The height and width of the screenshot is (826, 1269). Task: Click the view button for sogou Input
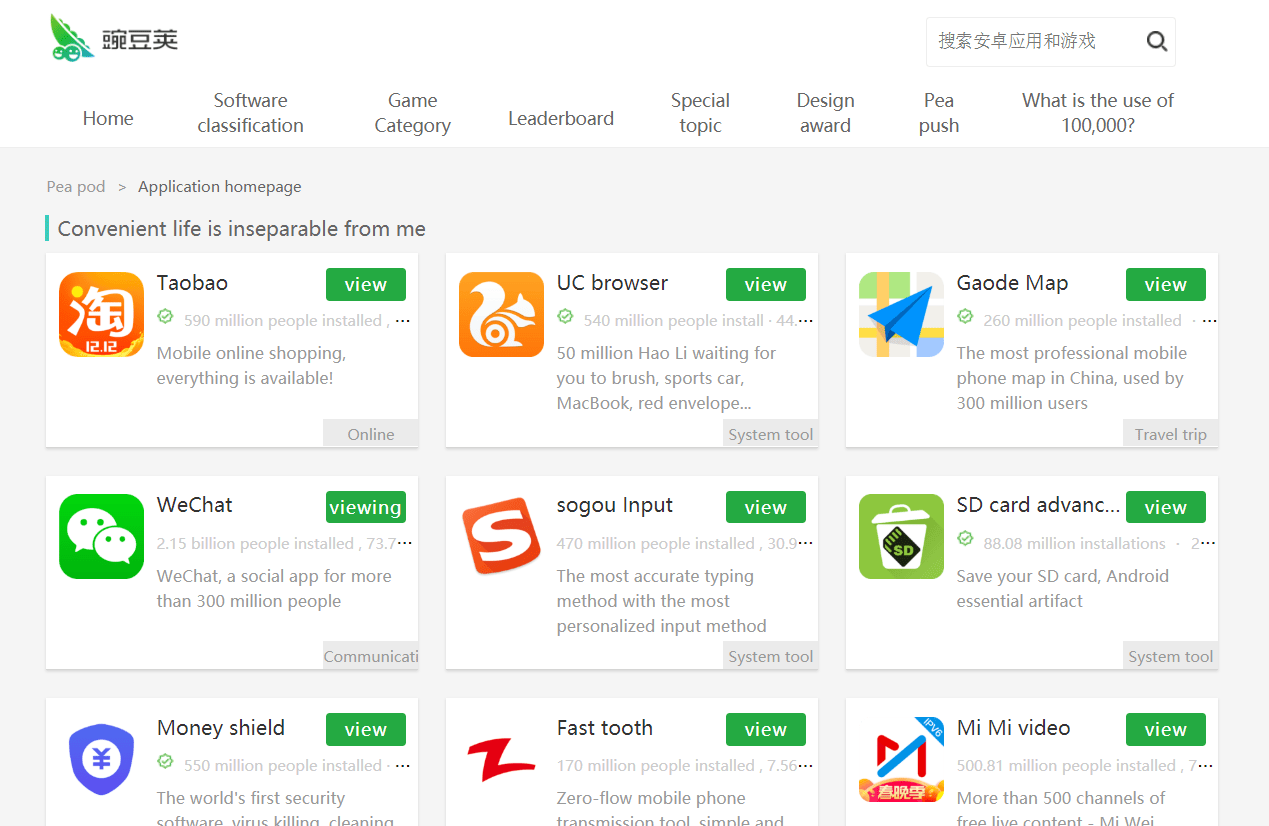point(766,507)
